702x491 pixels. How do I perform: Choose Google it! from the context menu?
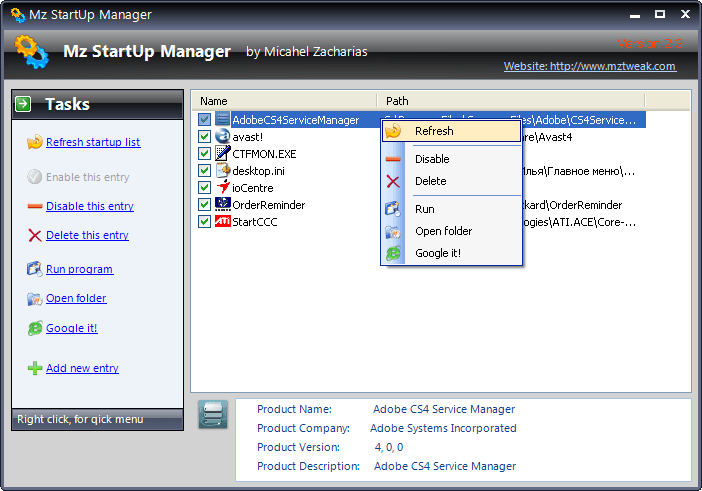point(451,253)
